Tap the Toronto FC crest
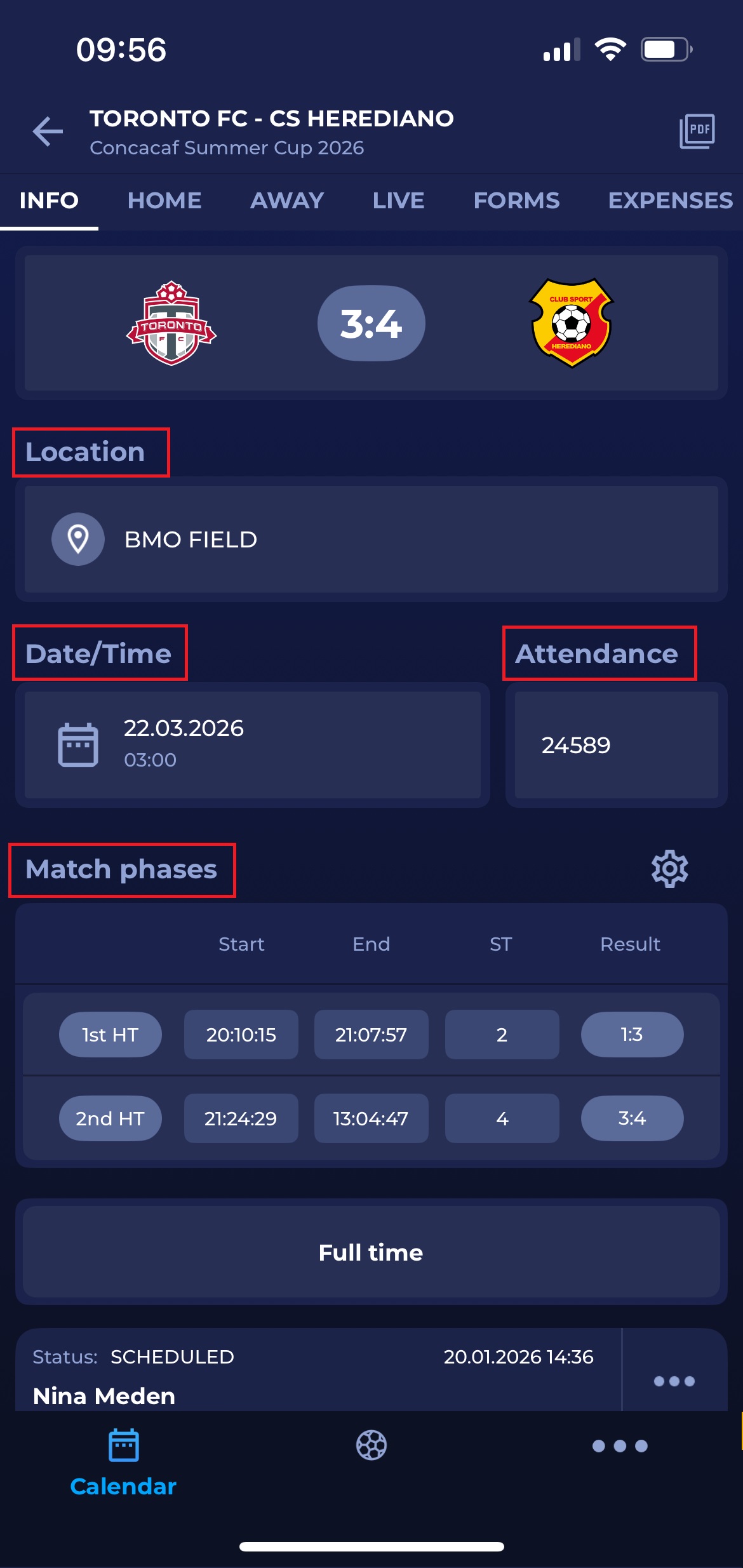 click(171, 323)
